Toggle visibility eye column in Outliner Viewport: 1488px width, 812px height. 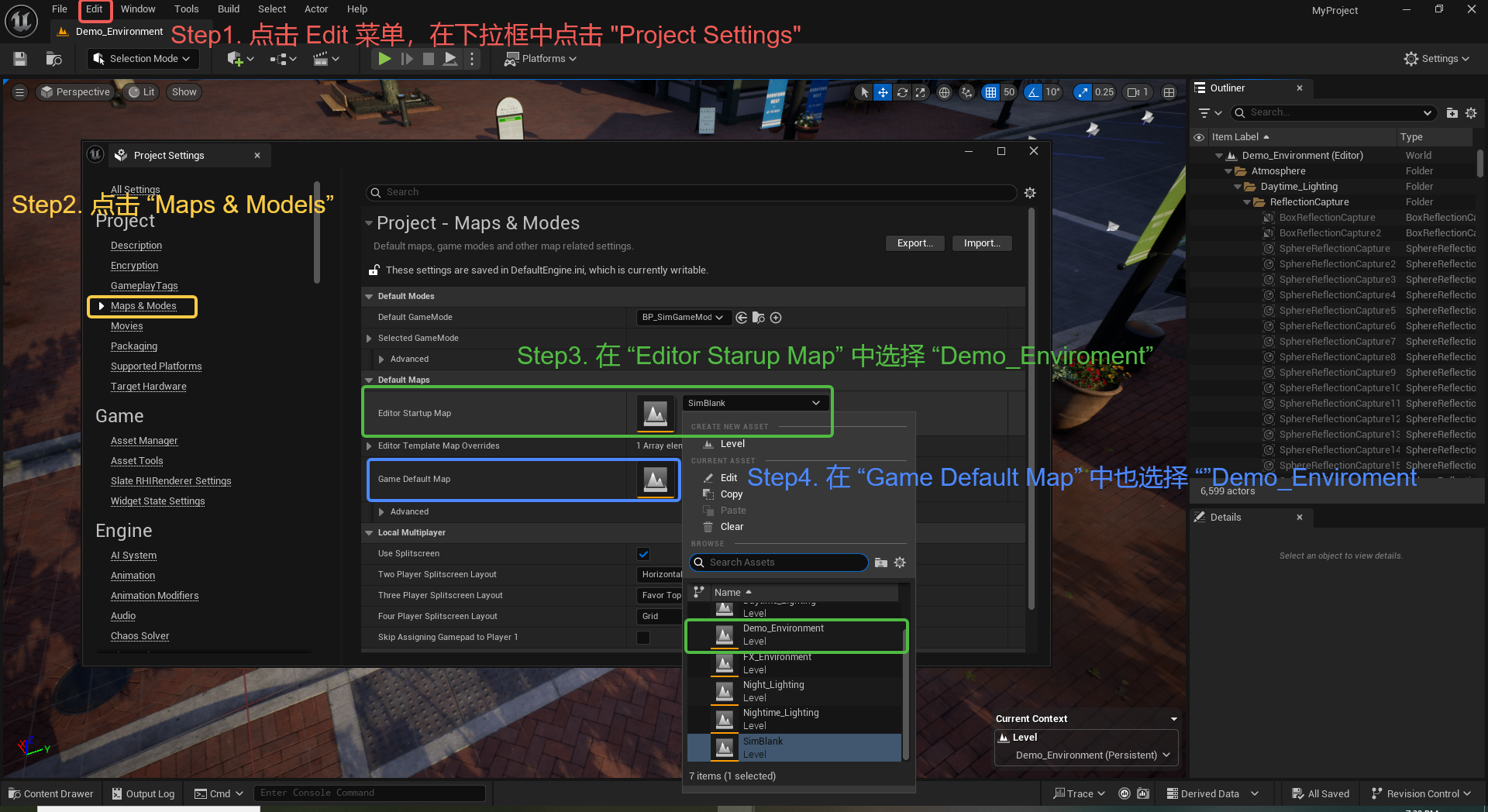click(x=1199, y=137)
